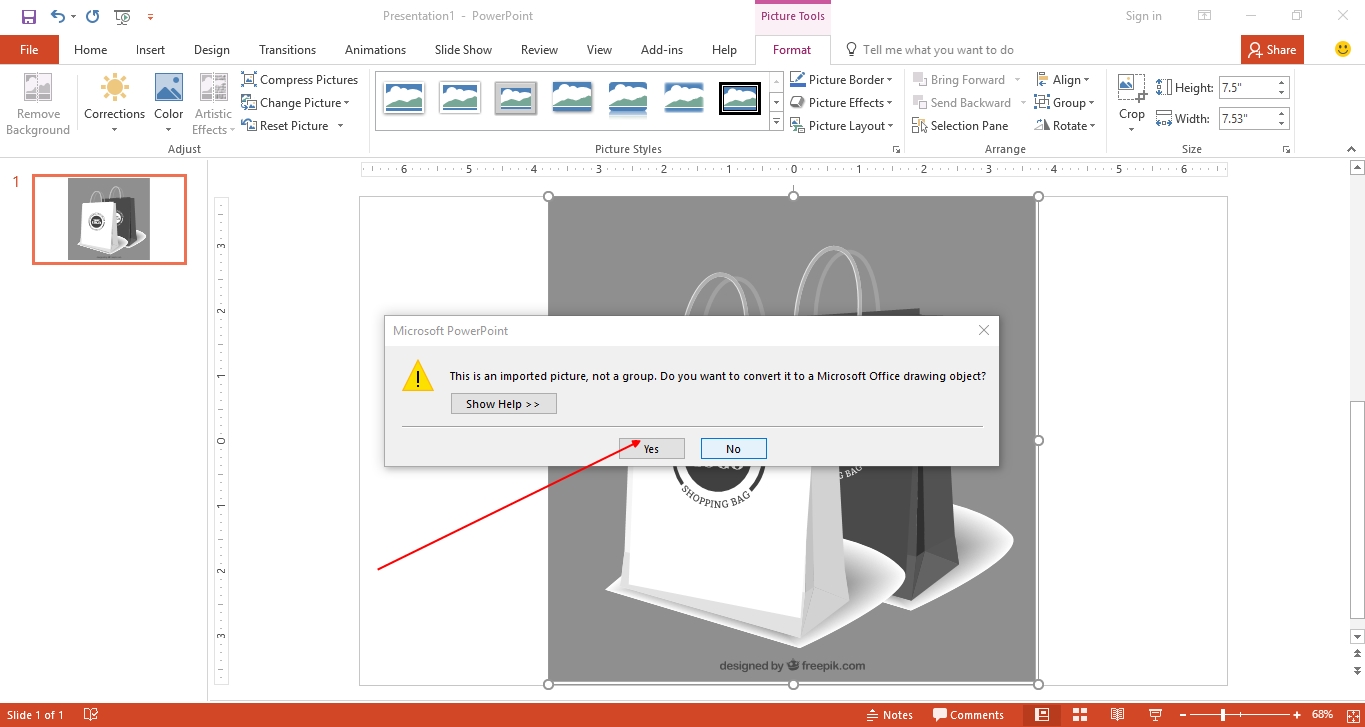Image resolution: width=1365 pixels, height=727 pixels.
Task: Expand the Picture Styles gallery
Action: click(x=775, y=121)
